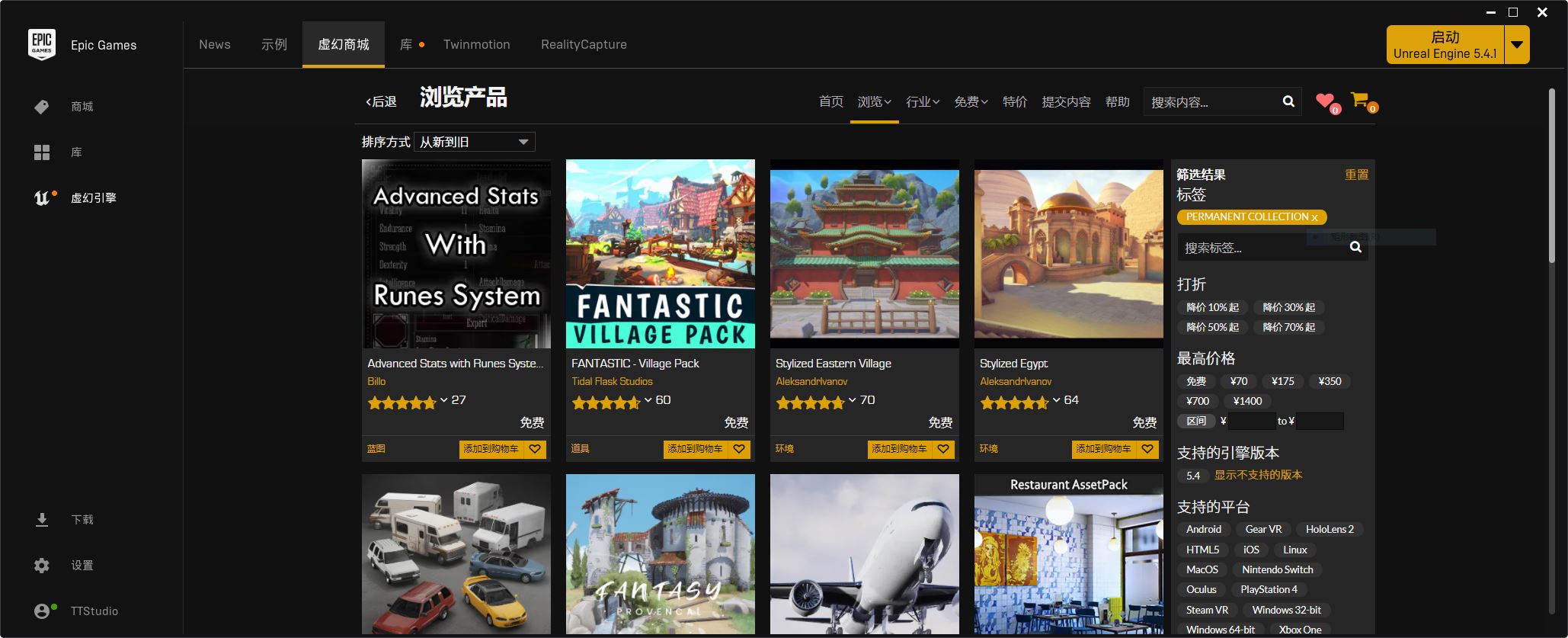Open the 设置 settings gear icon
The width and height of the screenshot is (1568, 638).
42,566
